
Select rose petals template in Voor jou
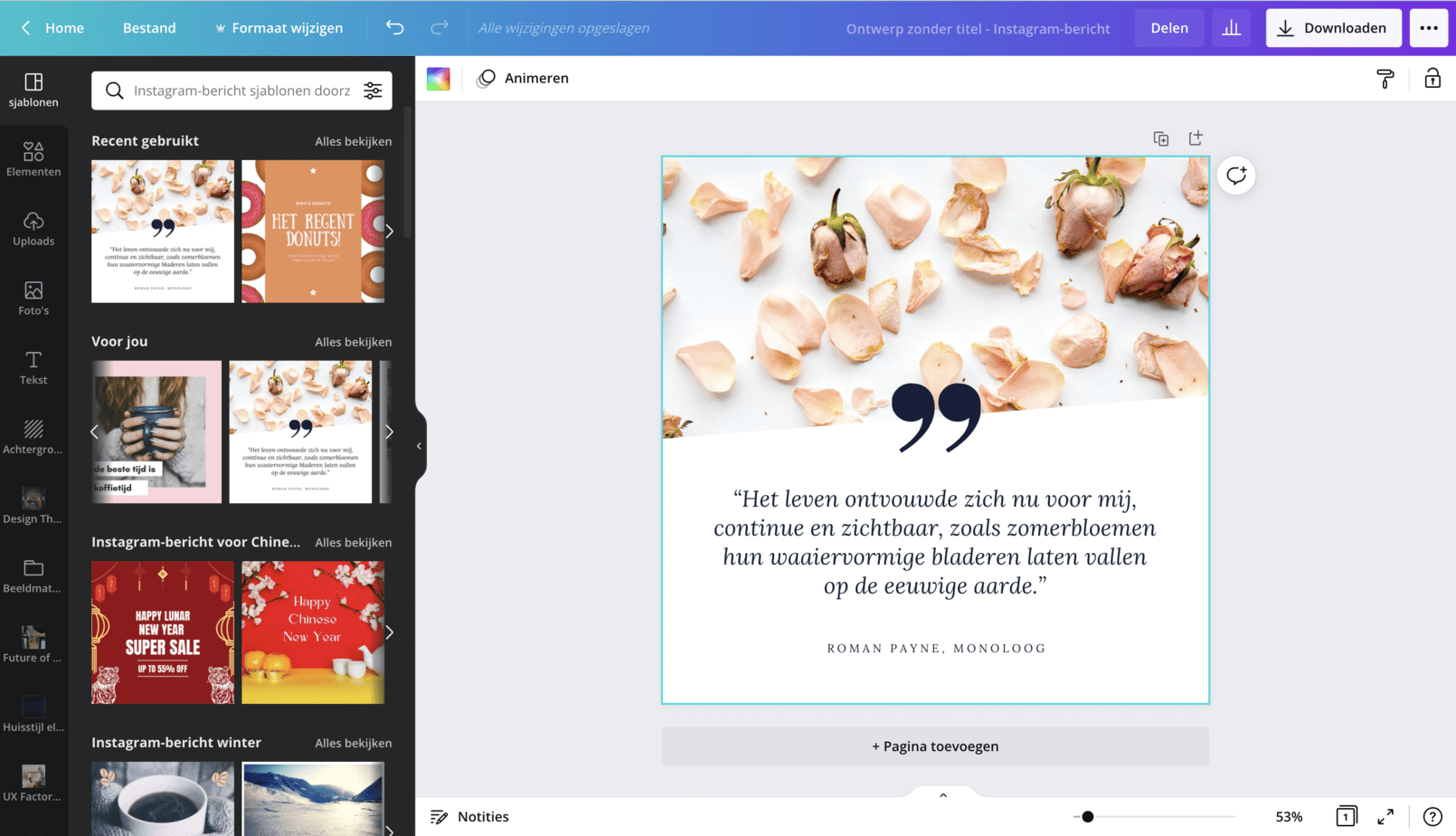(300, 432)
